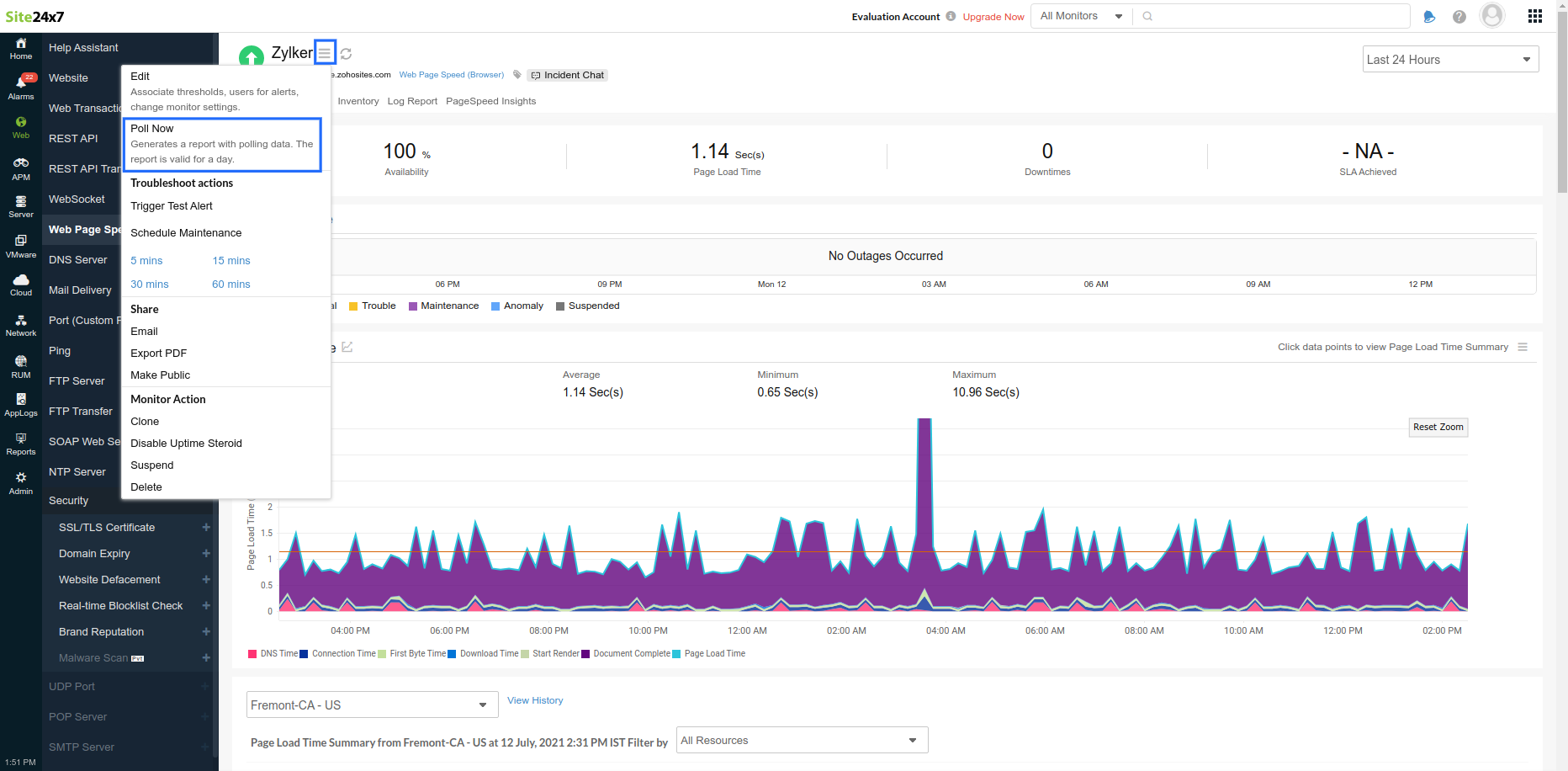Open the Server sidebar icon
Screen dimensions: 1568x771
21,206
